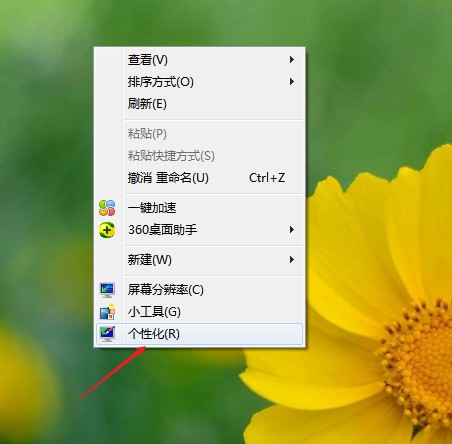Open the 查看(V) view submenu

click(x=199, y=60)
